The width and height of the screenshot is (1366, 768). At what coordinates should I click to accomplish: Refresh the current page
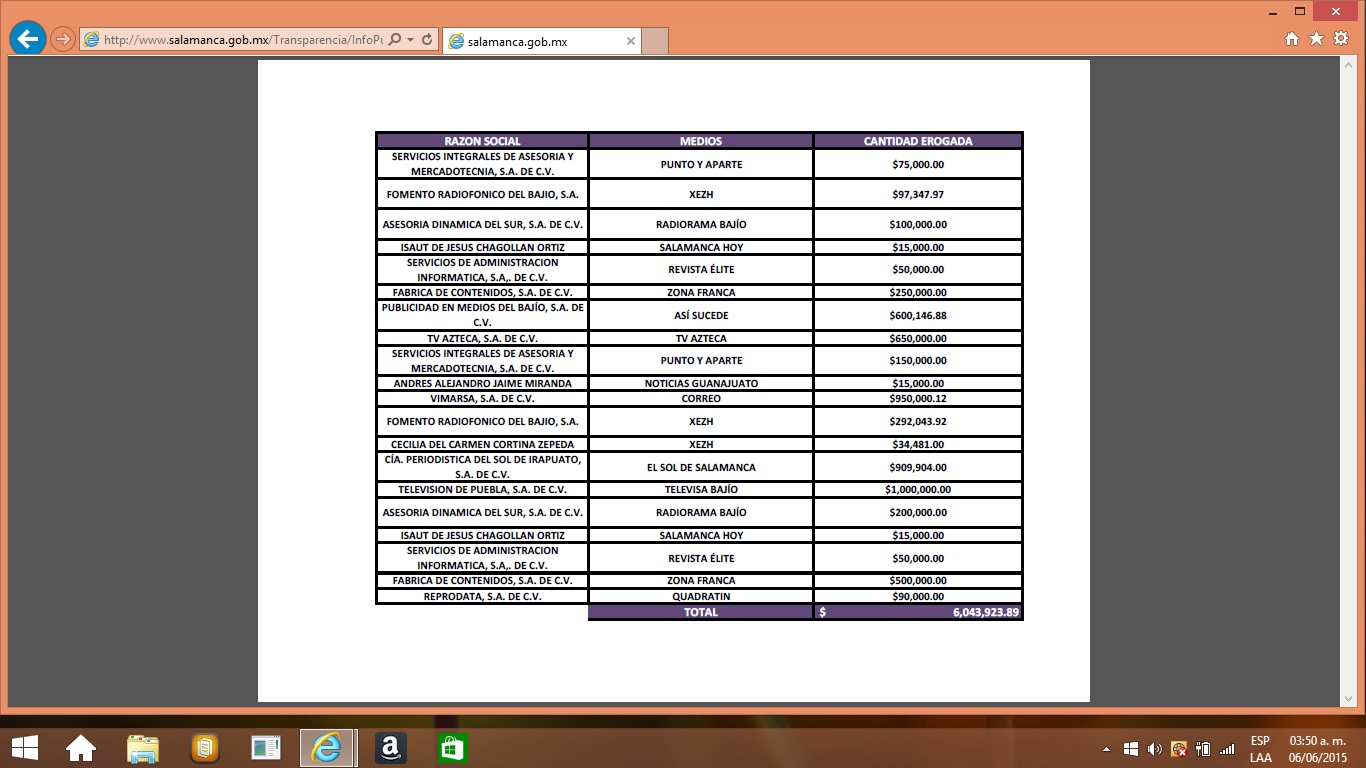[x=427, y=40]
